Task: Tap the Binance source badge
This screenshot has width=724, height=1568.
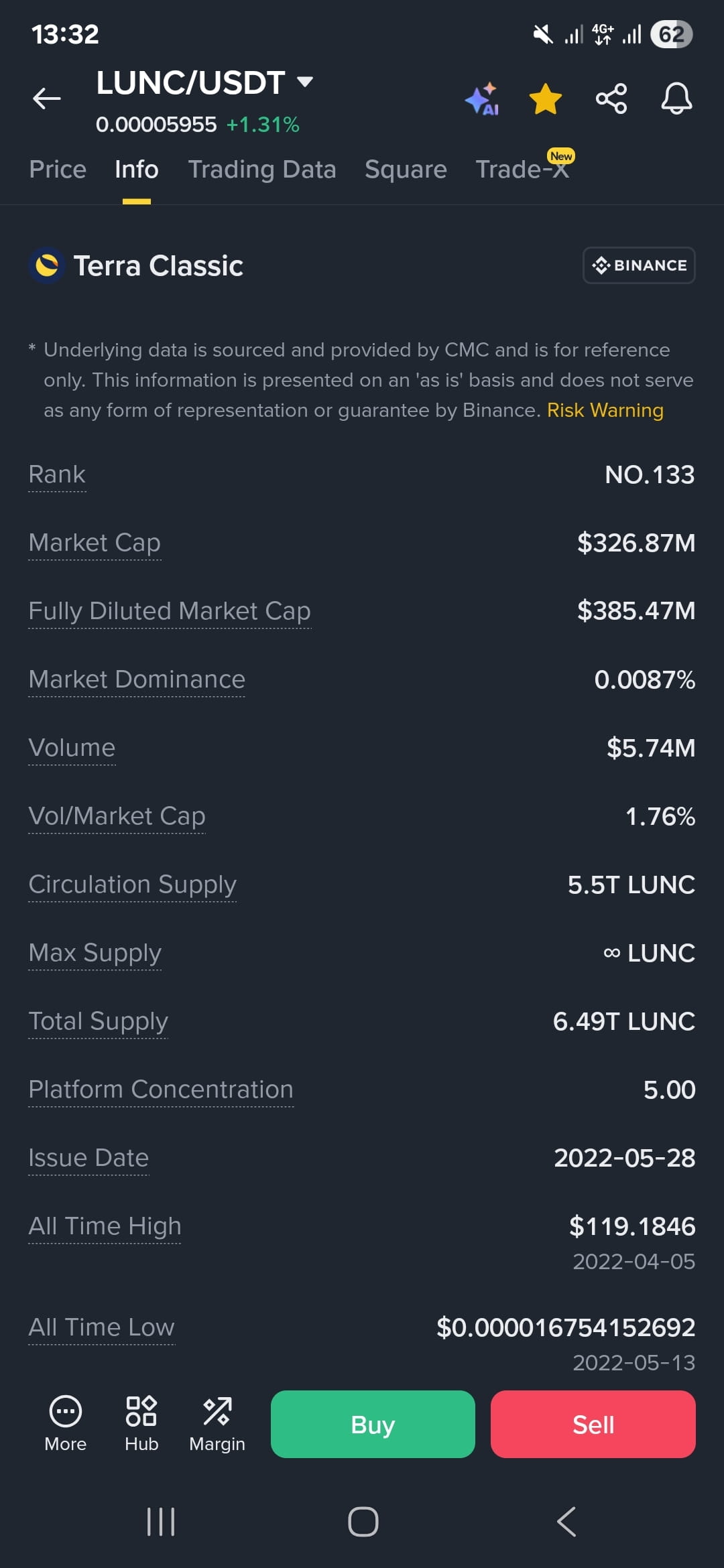Action: point(639,265)
